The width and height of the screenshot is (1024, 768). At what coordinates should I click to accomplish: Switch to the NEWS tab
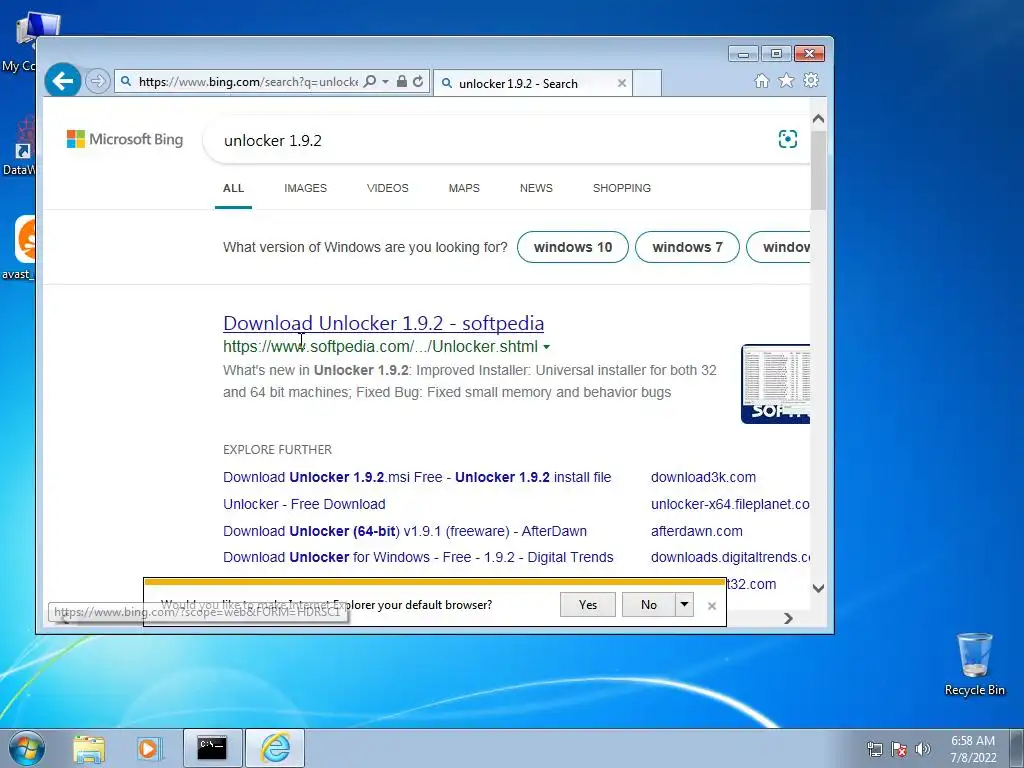point(536,188)
